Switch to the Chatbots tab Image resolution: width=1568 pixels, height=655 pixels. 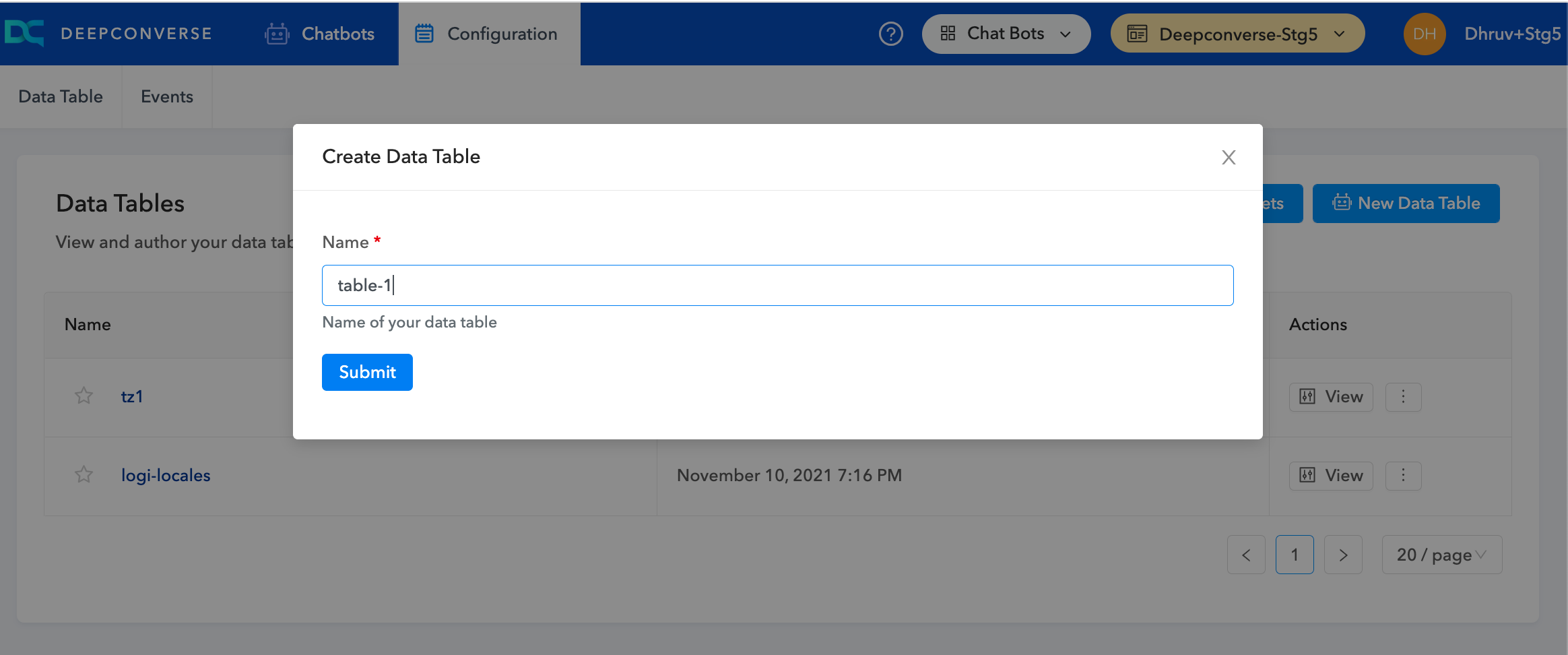tap(319, 34)
